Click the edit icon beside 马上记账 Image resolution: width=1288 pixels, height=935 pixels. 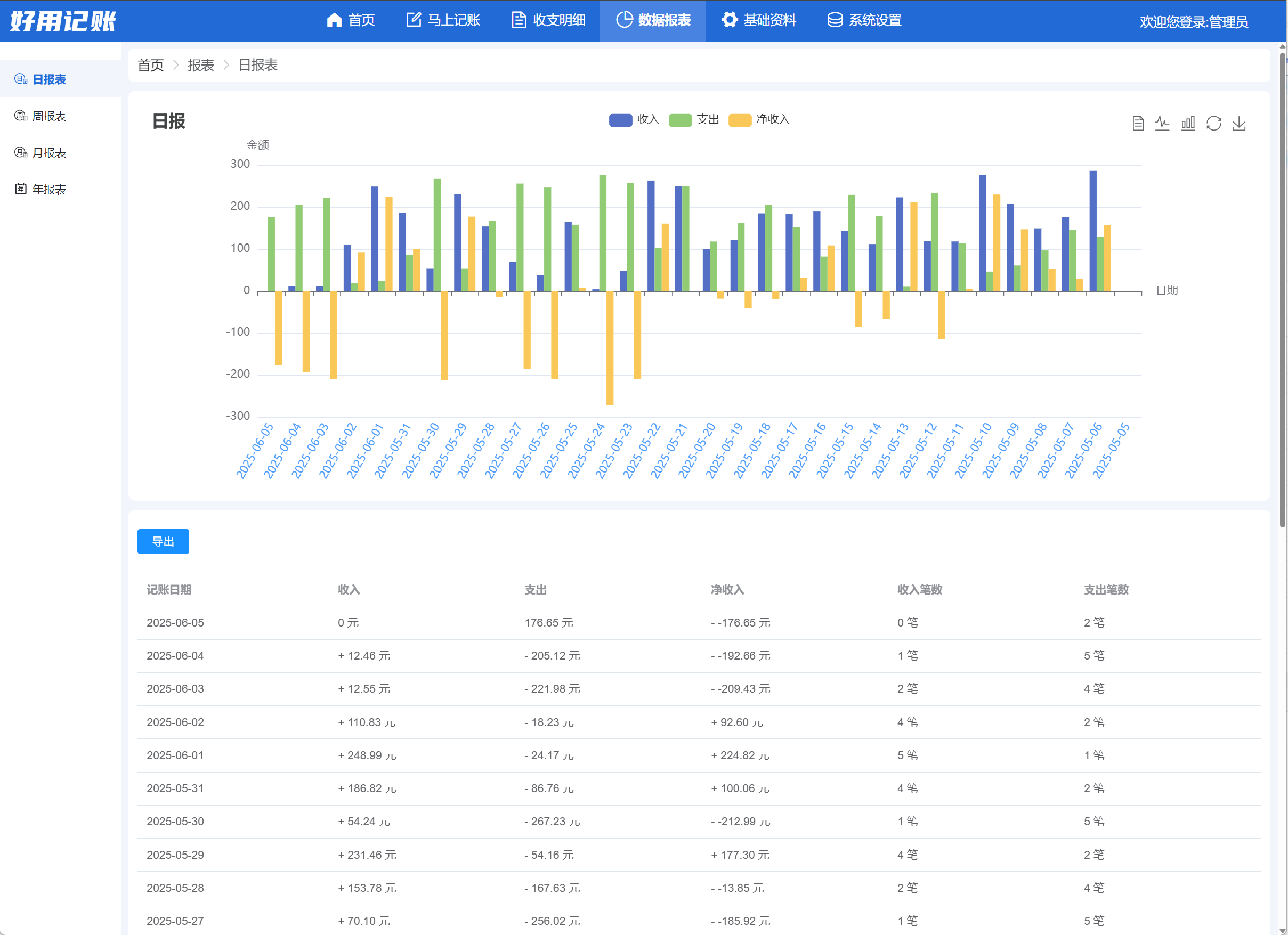414,20
